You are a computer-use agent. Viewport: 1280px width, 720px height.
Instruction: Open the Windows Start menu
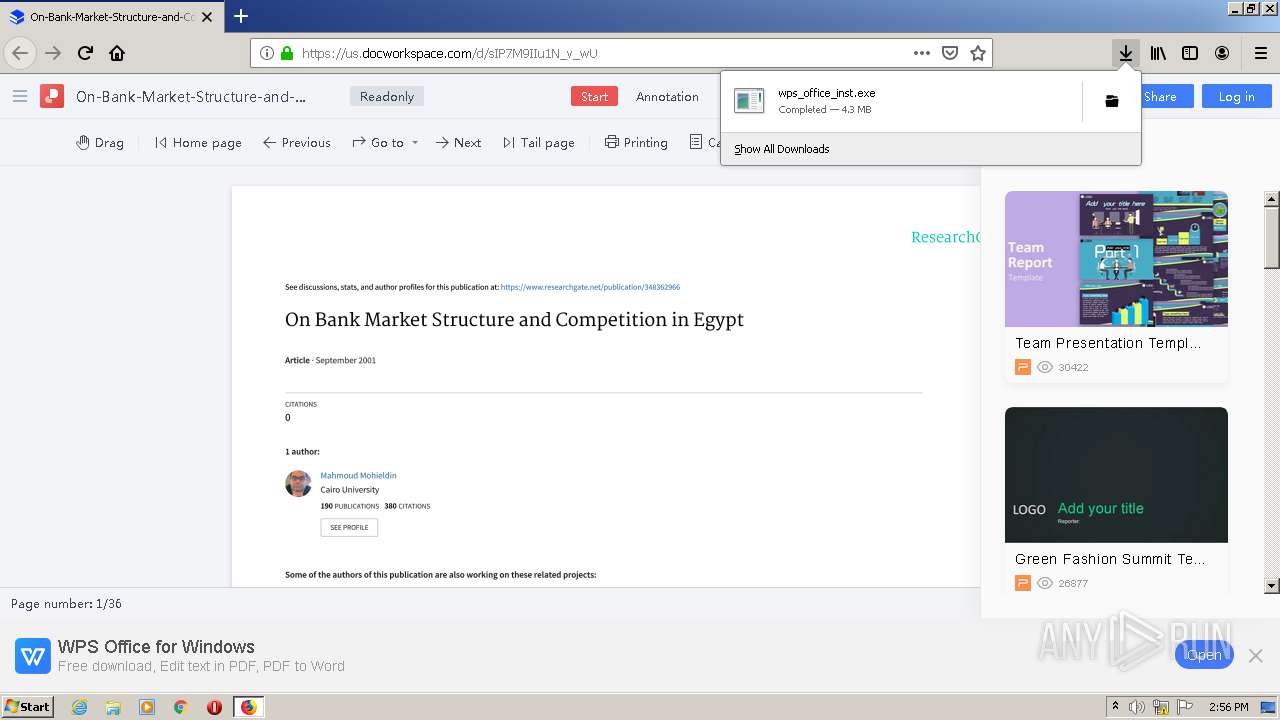[x=28, y=706]
